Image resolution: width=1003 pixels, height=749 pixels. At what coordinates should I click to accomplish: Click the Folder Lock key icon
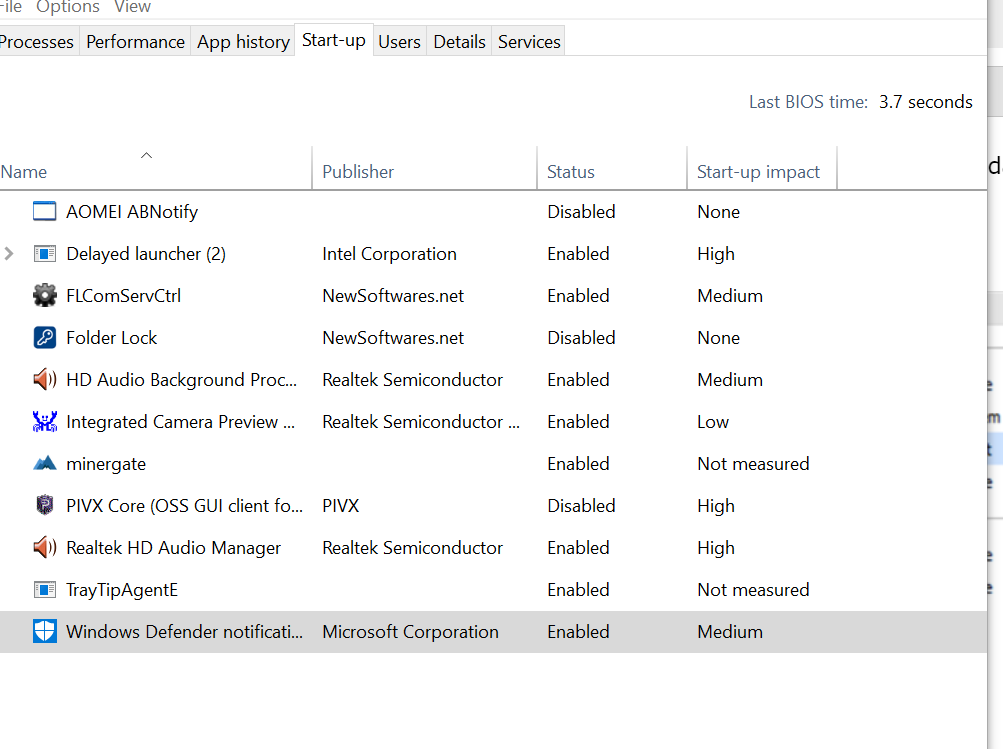pyautogui.click(x=45, y=338)
